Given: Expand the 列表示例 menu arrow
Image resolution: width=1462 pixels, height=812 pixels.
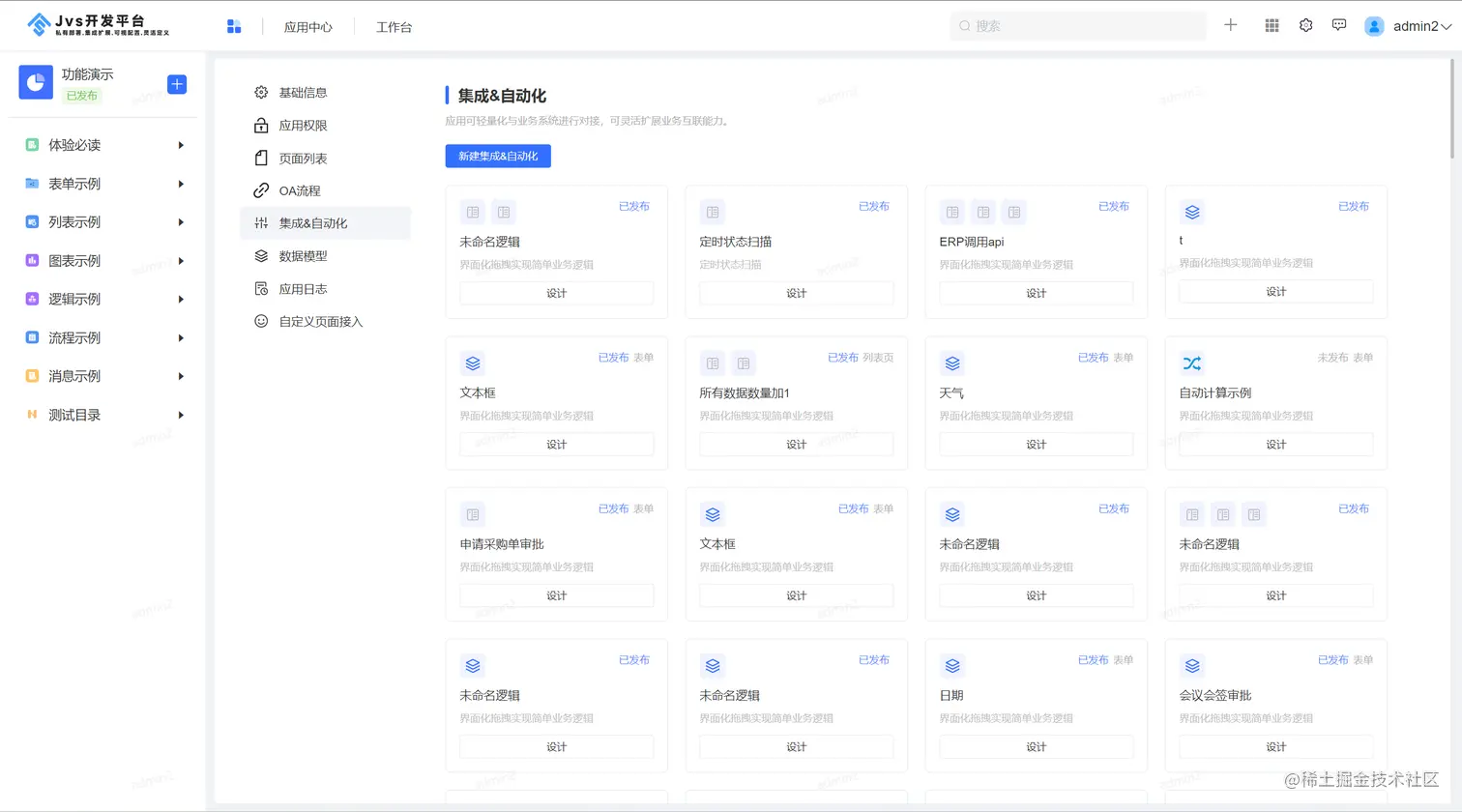Looking at the screenshot, I should 181,222.
